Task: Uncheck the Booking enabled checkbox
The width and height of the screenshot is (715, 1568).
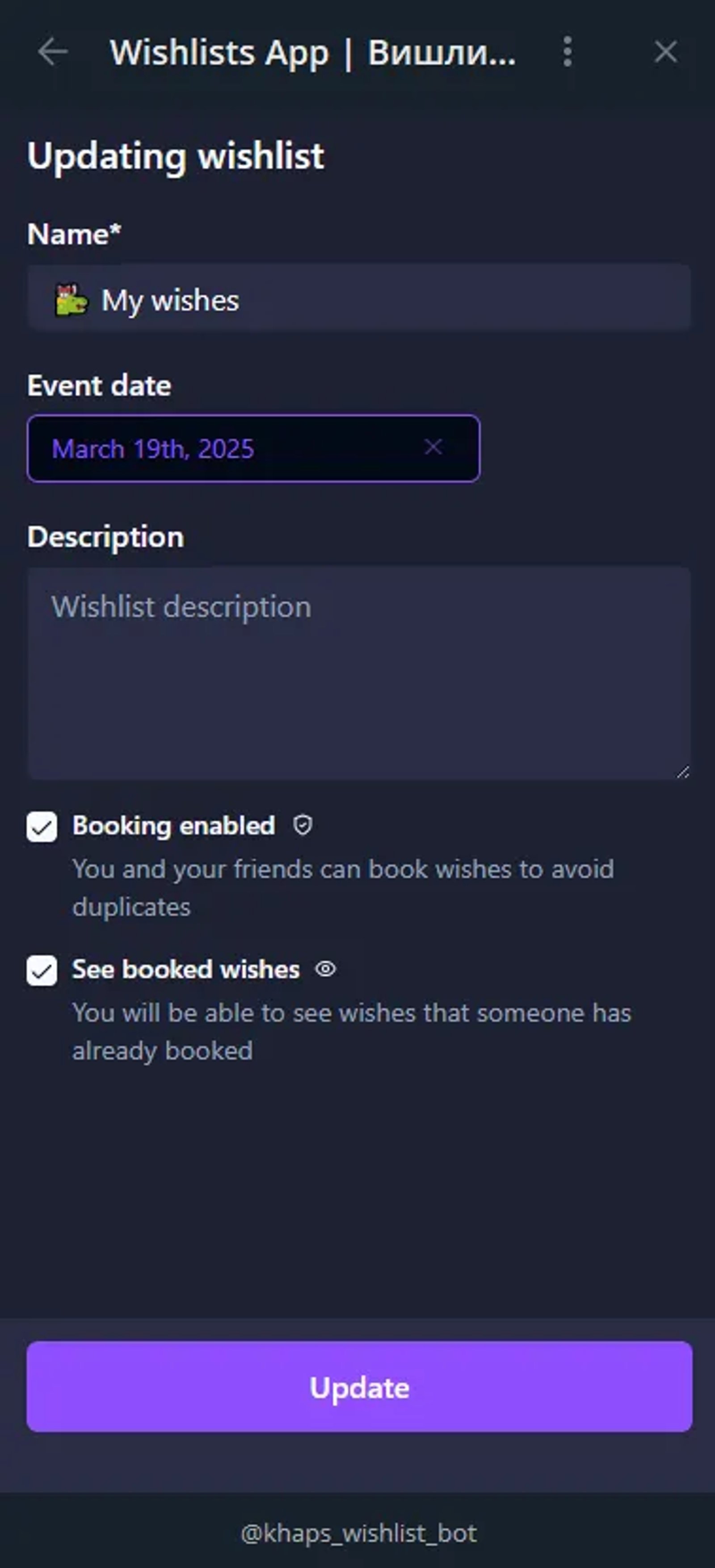Action: (42, 826)
